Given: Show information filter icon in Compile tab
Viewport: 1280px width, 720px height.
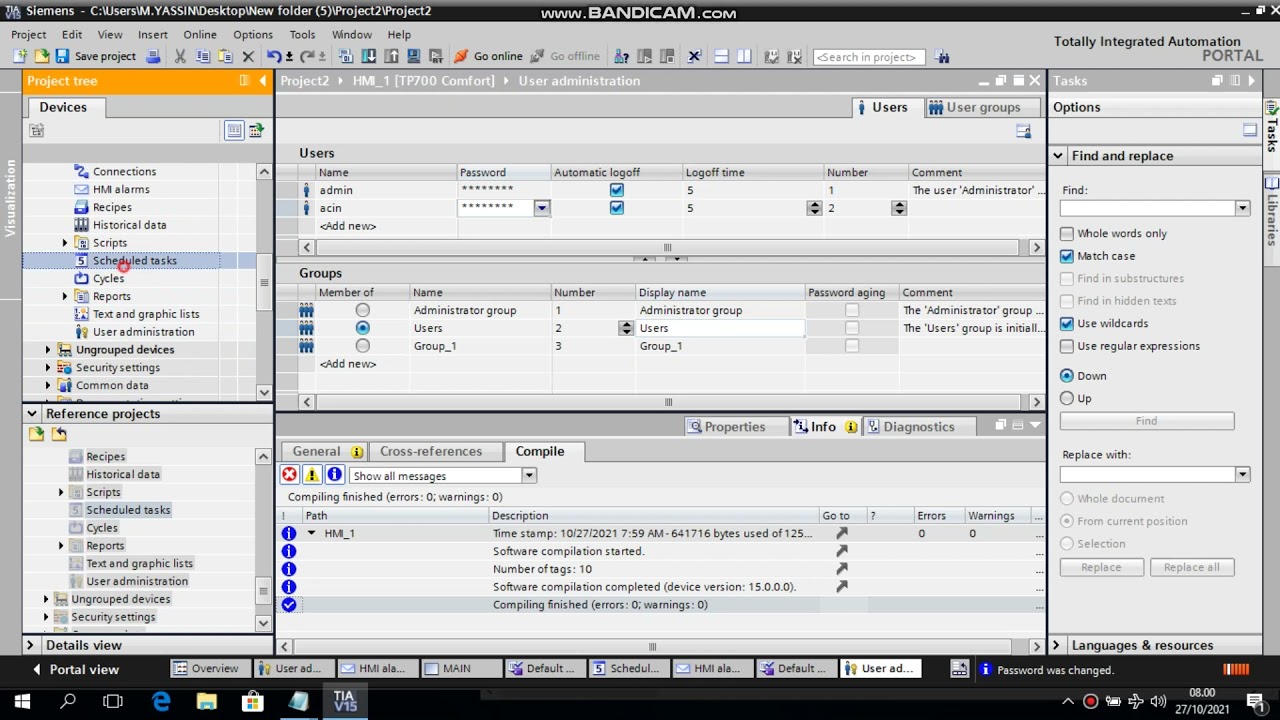Looking at the screenshot, I should pos(334,475).
